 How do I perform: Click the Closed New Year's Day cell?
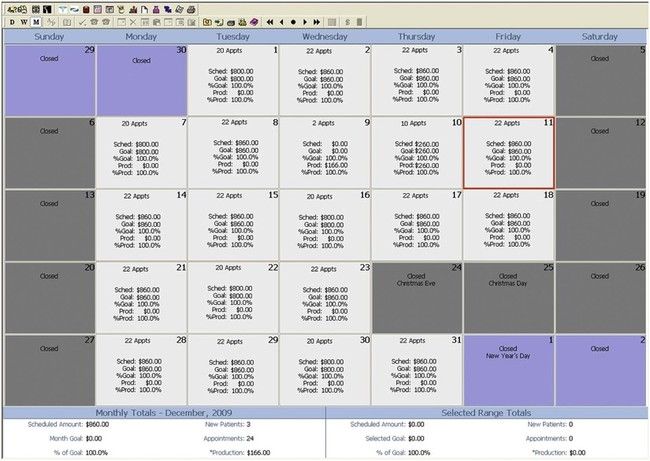pos(509,369)
